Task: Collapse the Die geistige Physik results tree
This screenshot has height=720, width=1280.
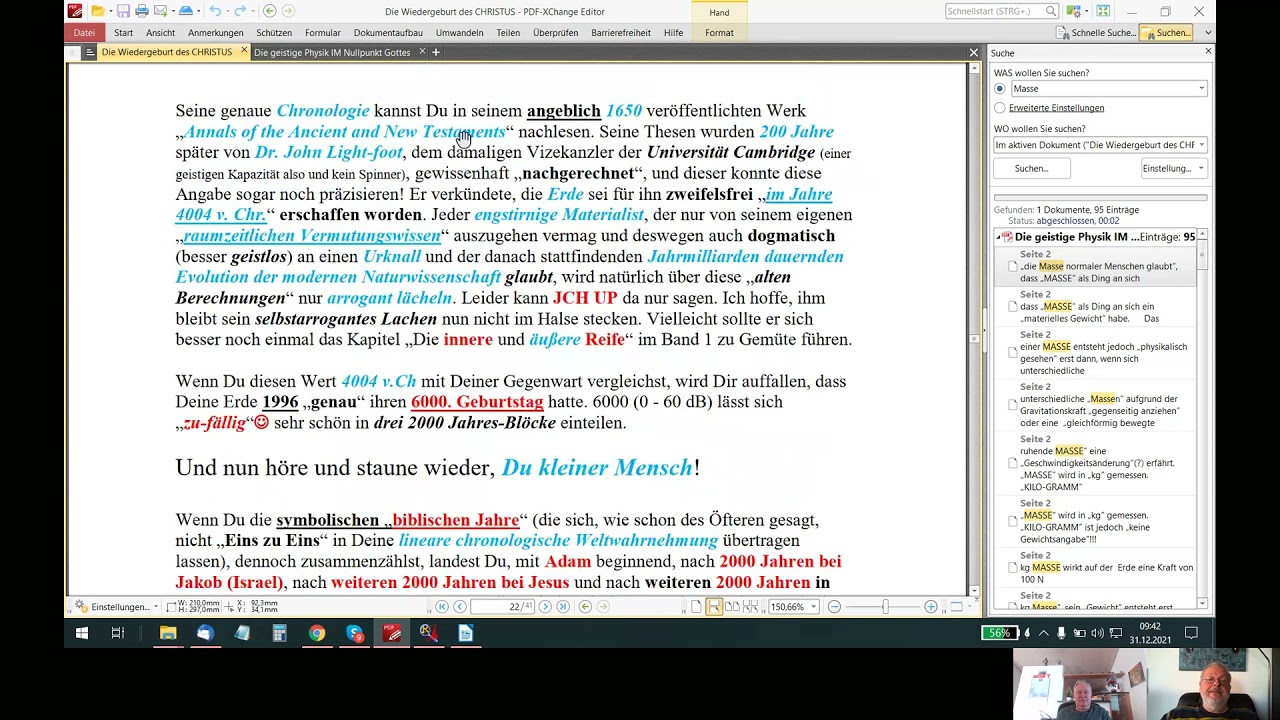Action: (x=998, y=237)
